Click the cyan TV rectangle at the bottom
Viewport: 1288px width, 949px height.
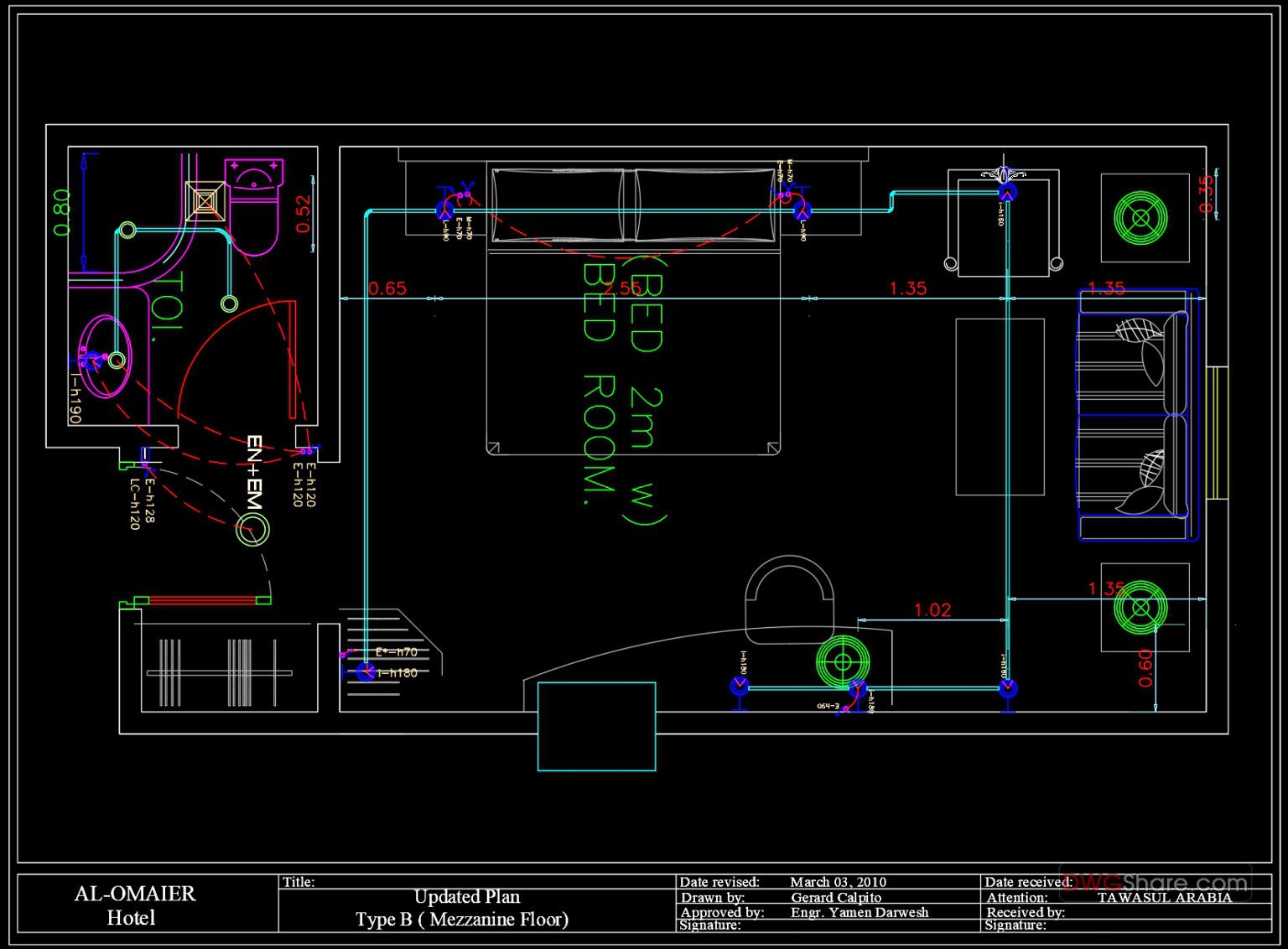point(595,726)
